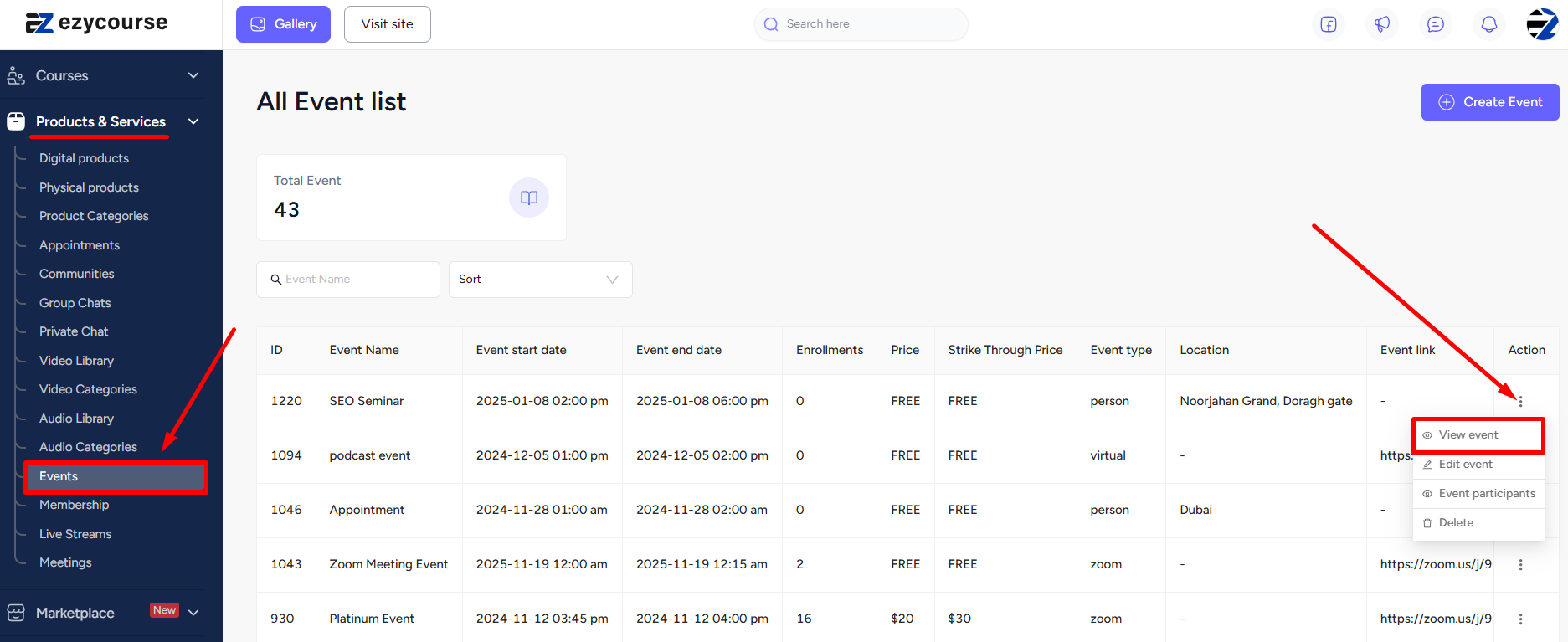
Task: Click the Total Event count 43
Action: coord(286,210)
